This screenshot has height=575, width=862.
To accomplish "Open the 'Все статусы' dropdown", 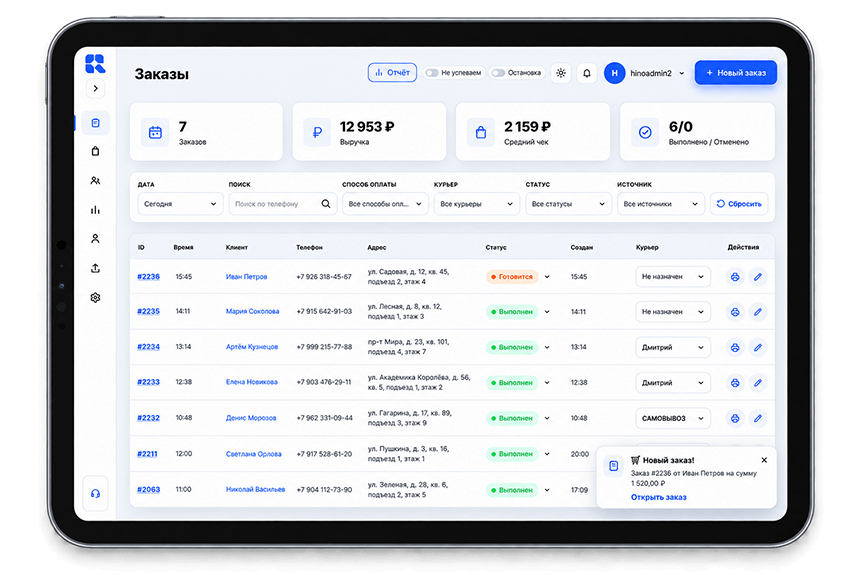I will coord(568,204).
